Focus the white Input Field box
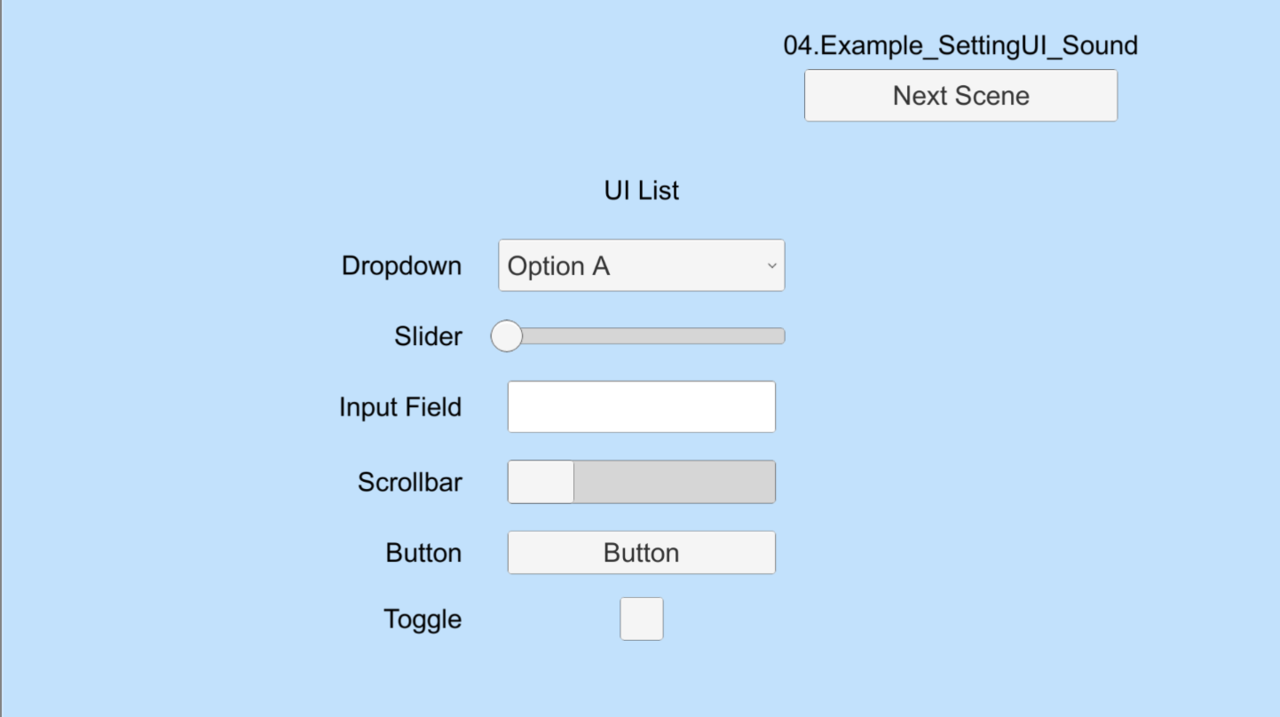The width and height of the screenshot is (1280, 717). [641, 407]
